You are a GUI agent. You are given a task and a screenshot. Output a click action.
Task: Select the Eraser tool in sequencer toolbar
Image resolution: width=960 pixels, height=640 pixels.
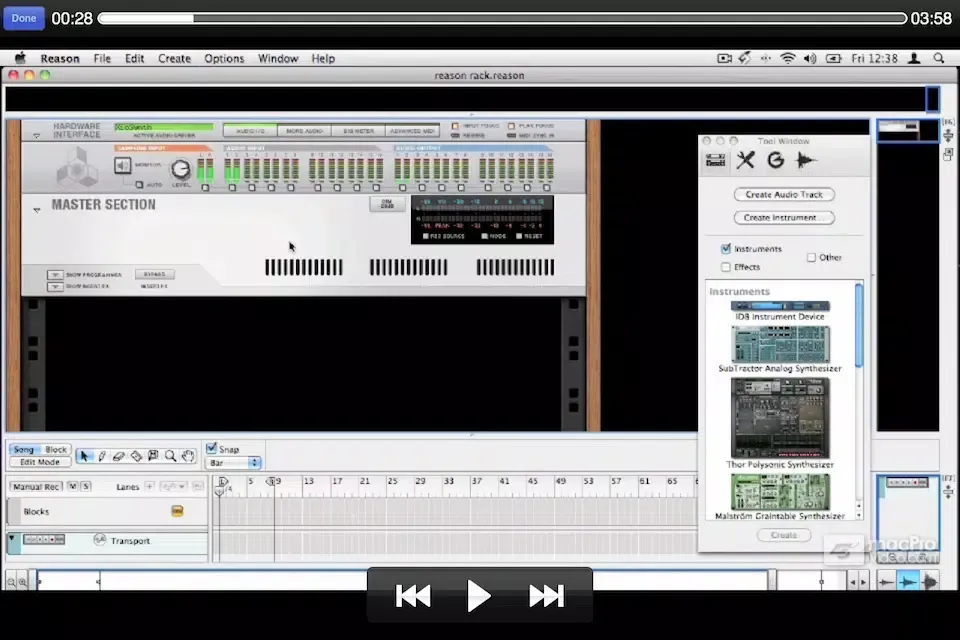pyautogui.click(x=119, y=456)
